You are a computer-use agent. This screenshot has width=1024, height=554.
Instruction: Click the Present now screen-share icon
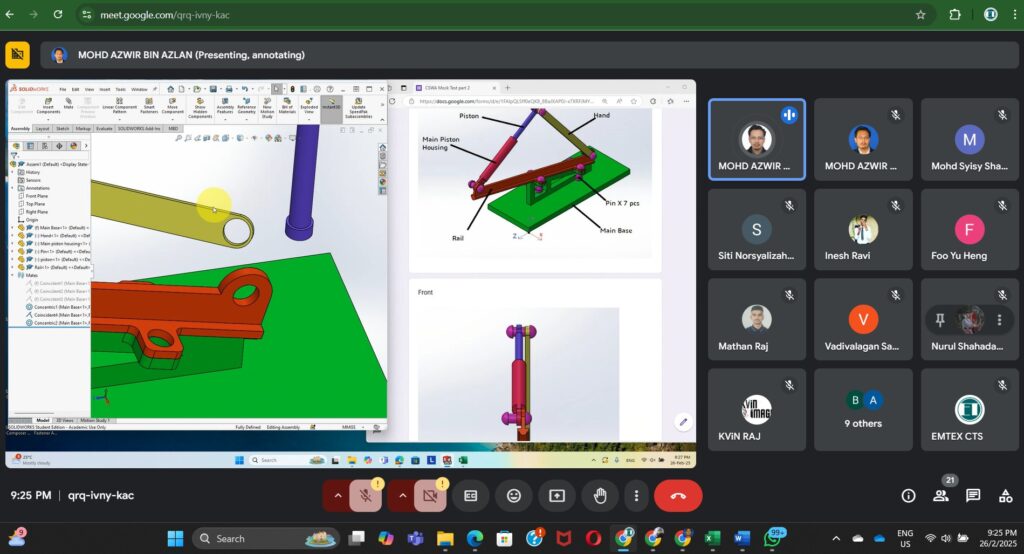tap(556, 495)
